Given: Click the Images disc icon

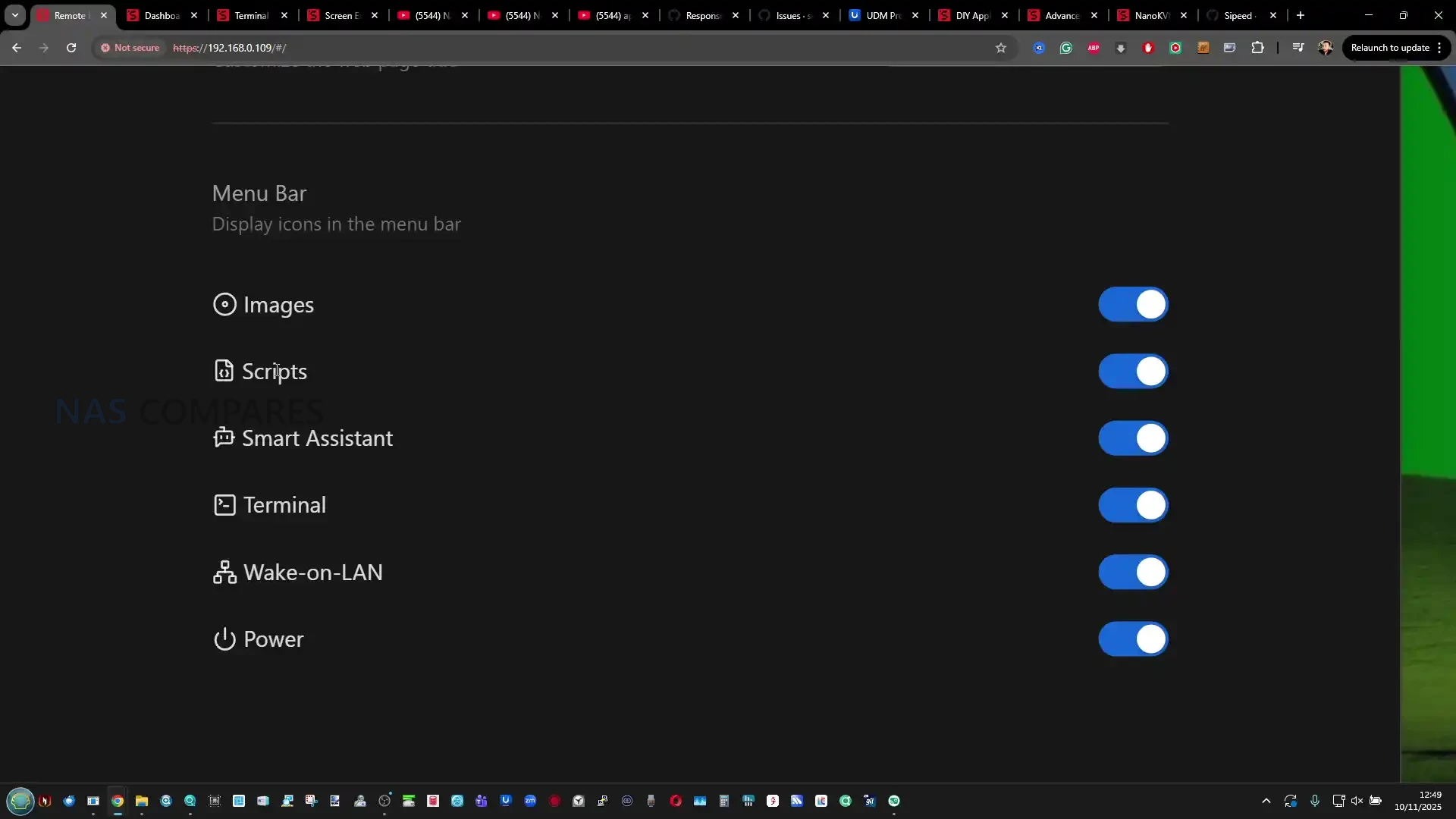Looking at the screenshot, I should [x=224, y=305].
